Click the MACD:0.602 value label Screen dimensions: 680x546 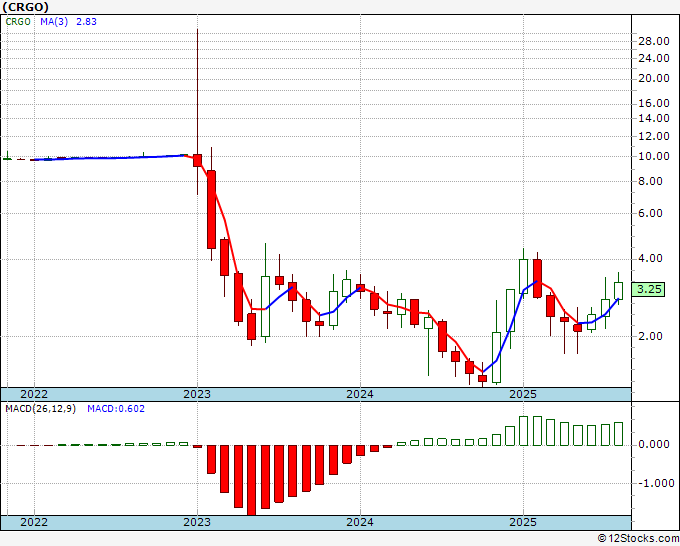point(116,409)
